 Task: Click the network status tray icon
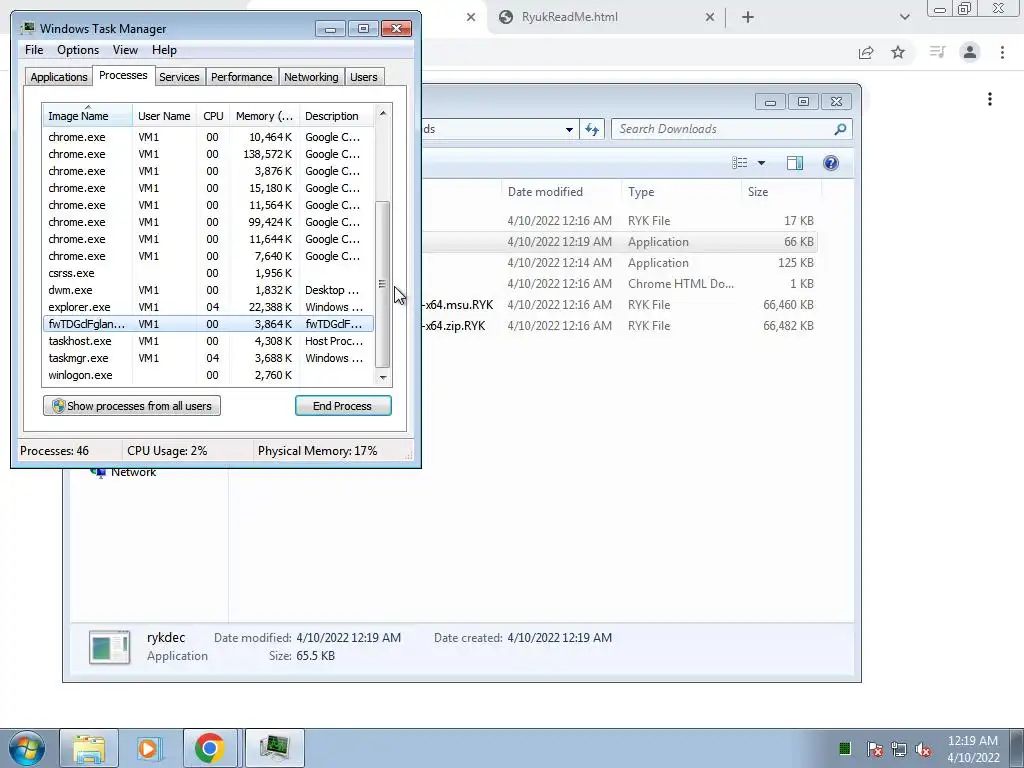point(899,749)
